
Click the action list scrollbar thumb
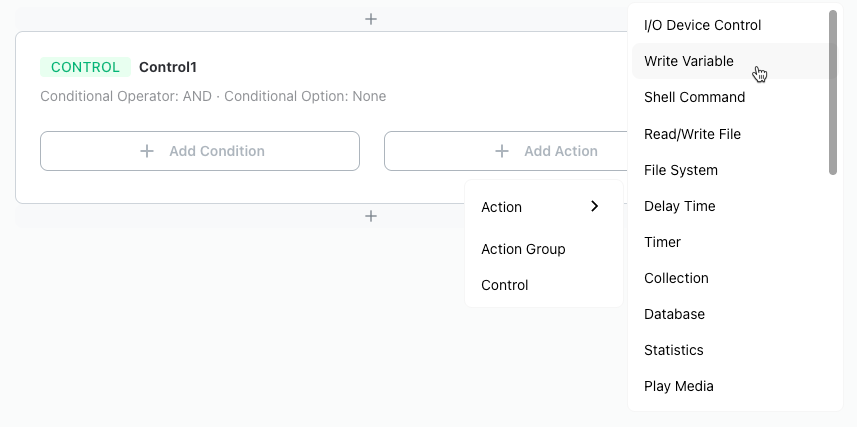click(833, 92)
